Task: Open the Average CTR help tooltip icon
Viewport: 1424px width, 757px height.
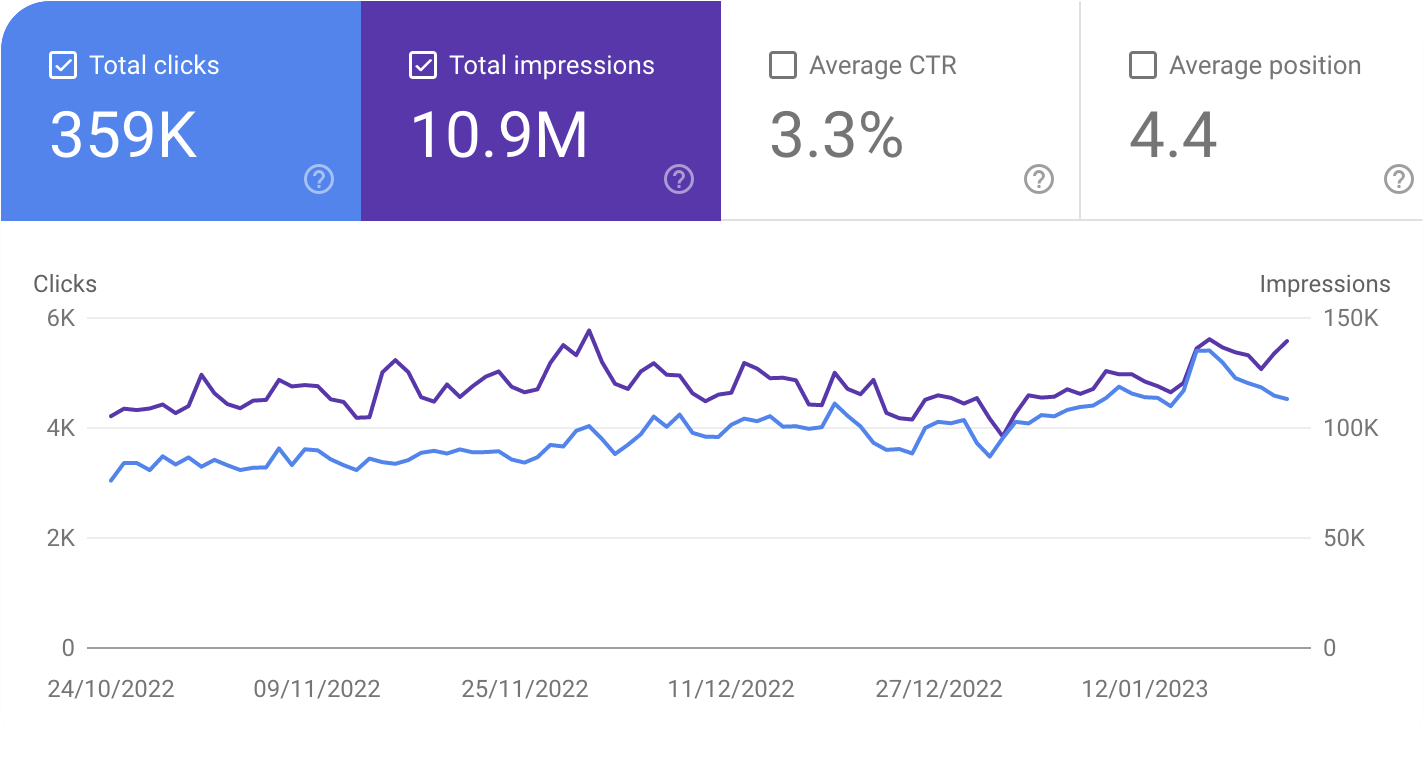Action: click(x=1038, y=179)
